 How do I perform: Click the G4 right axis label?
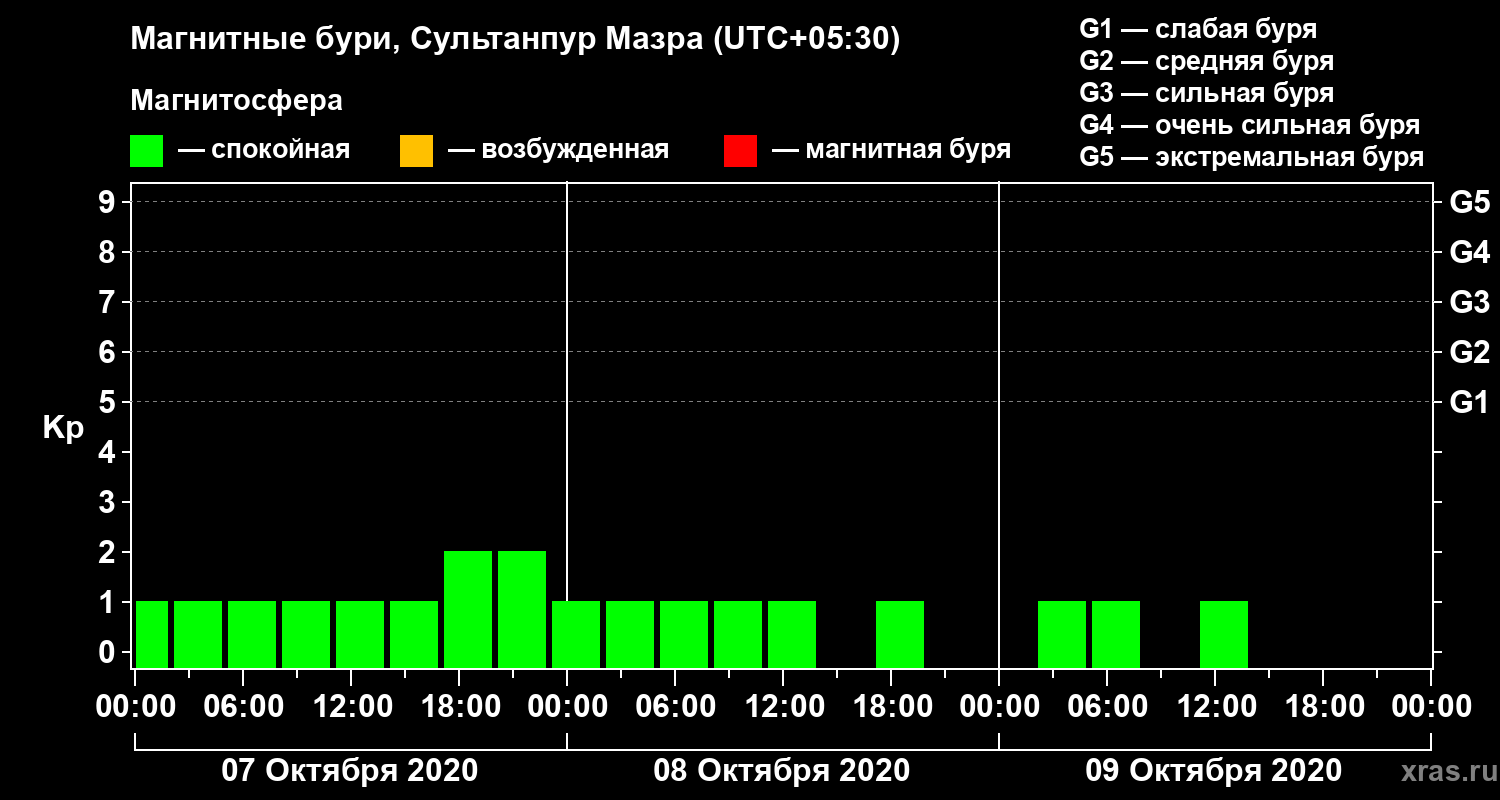(1469, 252)
